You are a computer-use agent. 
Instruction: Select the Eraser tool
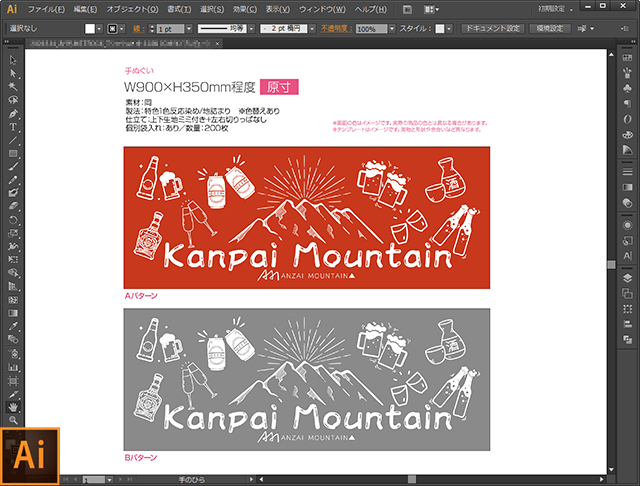13,206
